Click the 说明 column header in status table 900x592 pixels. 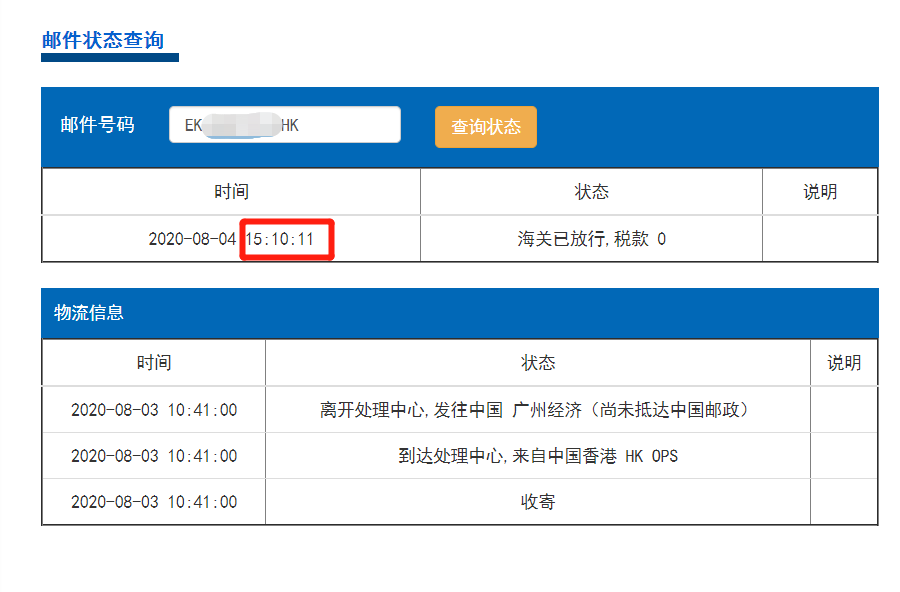(820, 191)
